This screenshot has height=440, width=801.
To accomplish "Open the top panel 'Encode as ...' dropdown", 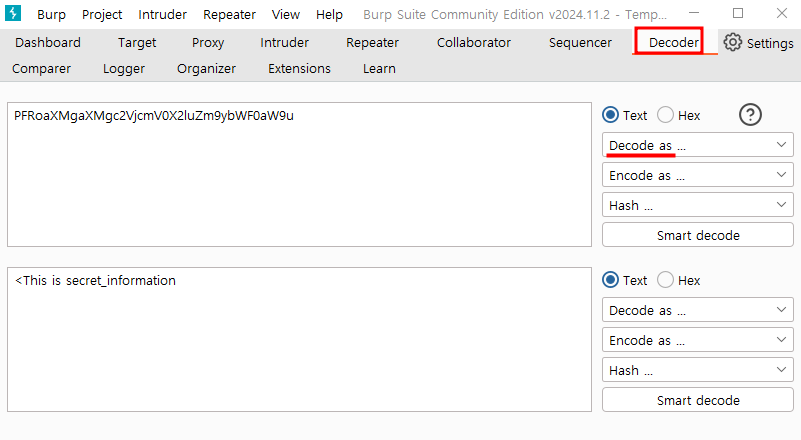I will (698, 175).
